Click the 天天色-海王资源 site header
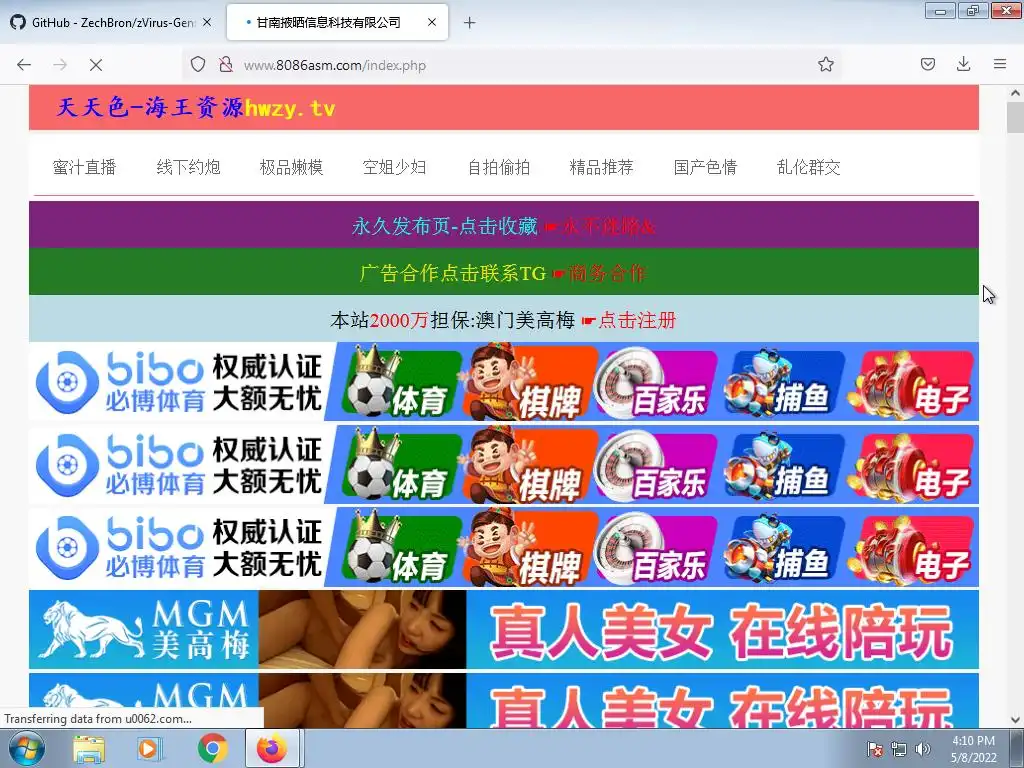 [196, 108]
